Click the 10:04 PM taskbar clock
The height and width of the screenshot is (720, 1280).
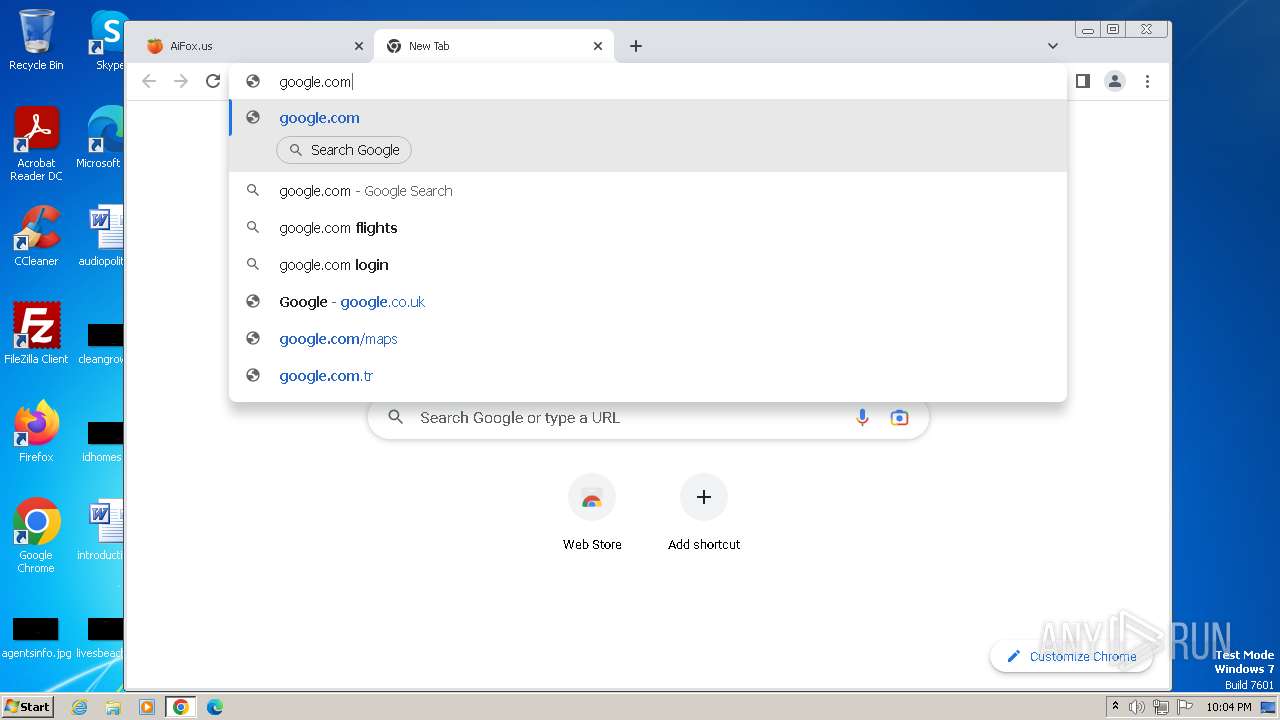coord(1229,707)
